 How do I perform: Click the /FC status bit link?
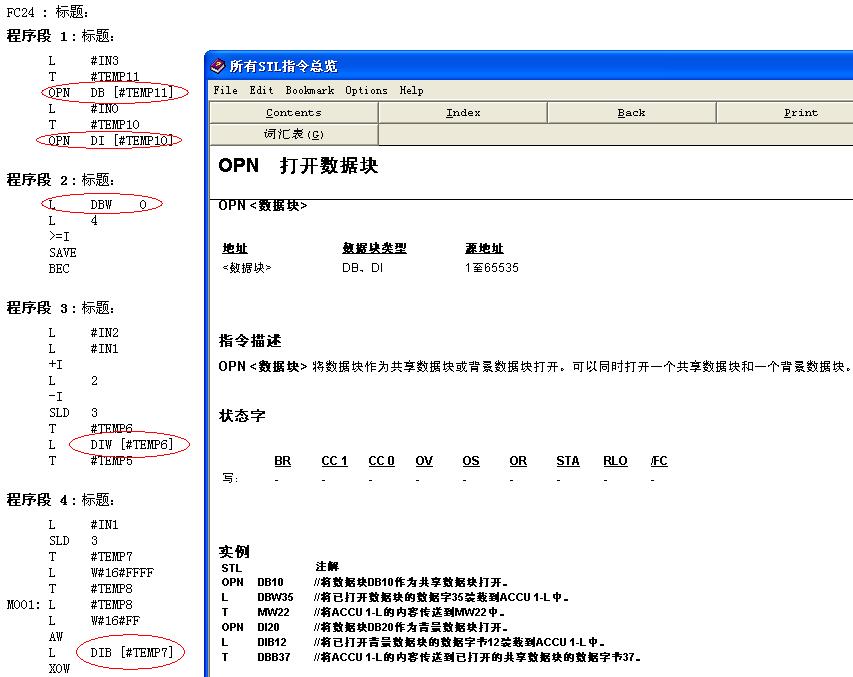[x=659, y=461]
